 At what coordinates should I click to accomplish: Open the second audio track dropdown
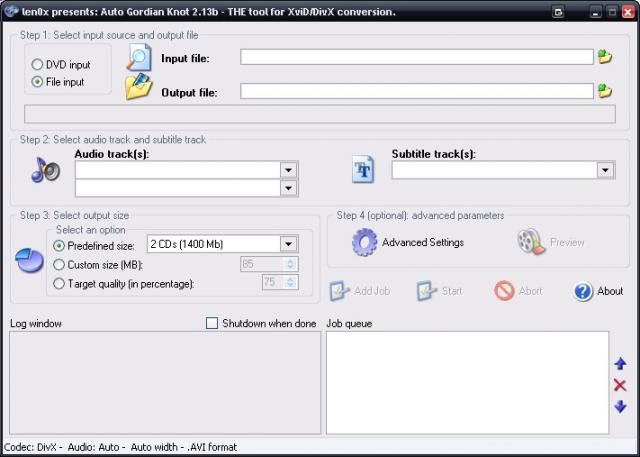[x=289, y=188]
